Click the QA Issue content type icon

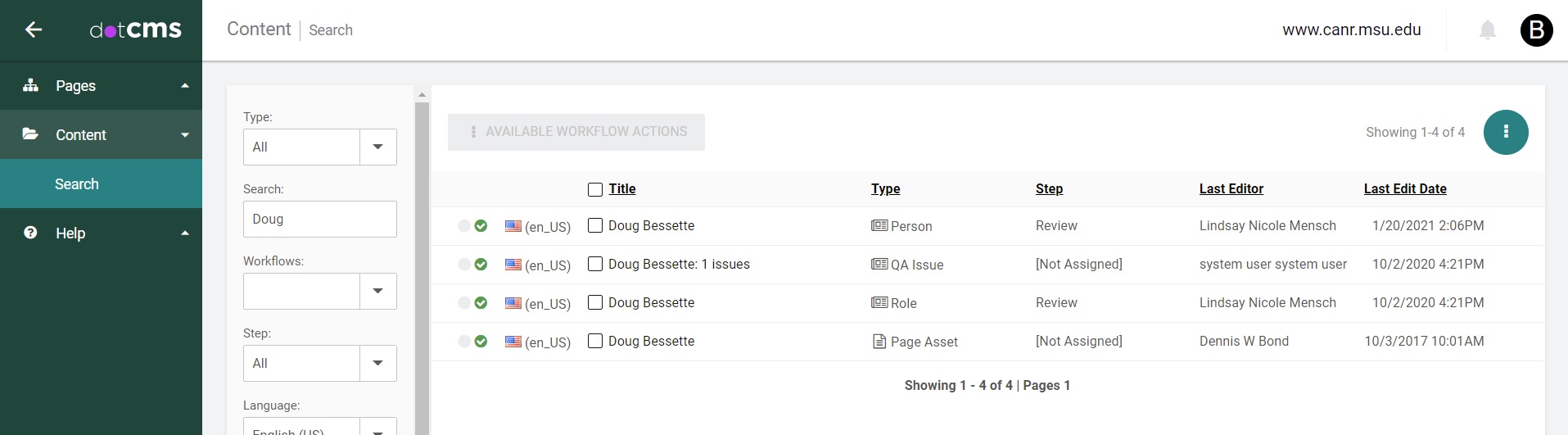(x=879, y=265)
